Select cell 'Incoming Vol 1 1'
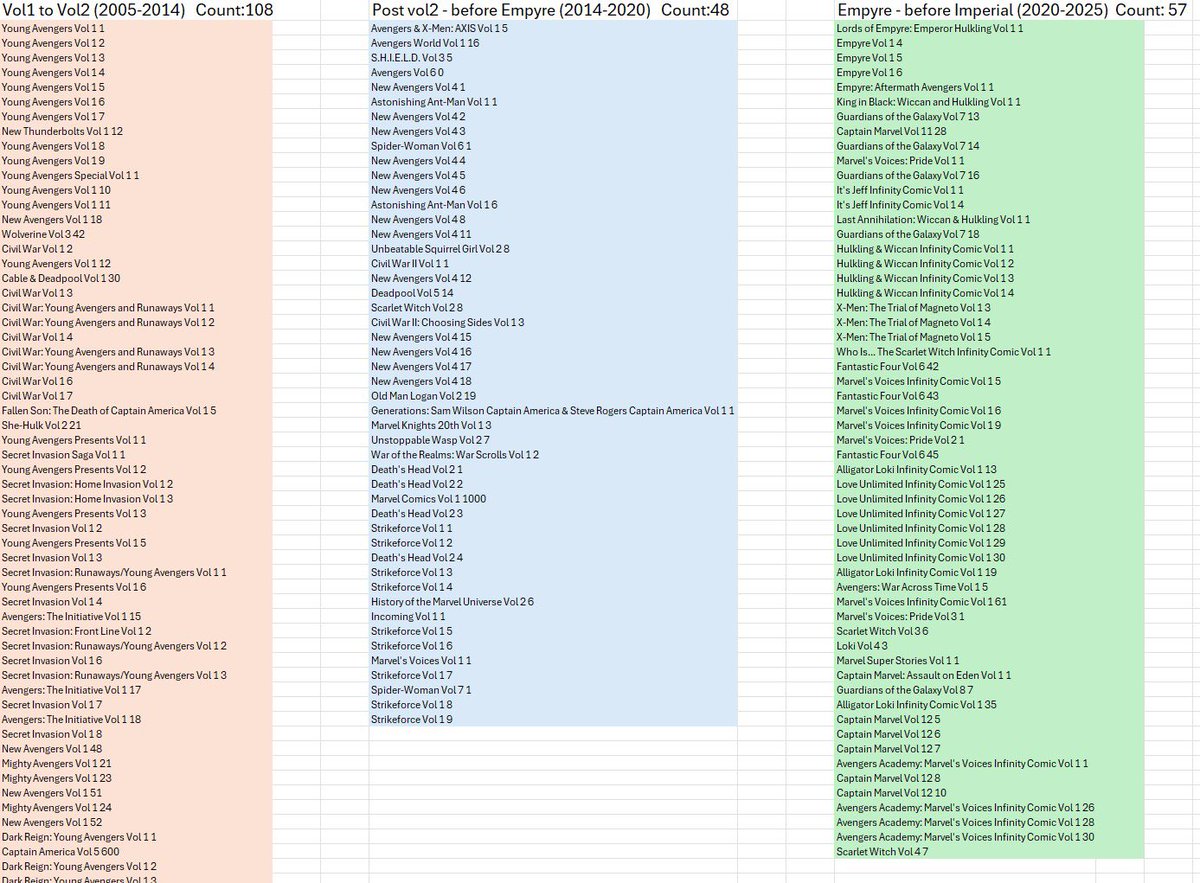Viewport: 1200px width, 883px height. [553, 616]
